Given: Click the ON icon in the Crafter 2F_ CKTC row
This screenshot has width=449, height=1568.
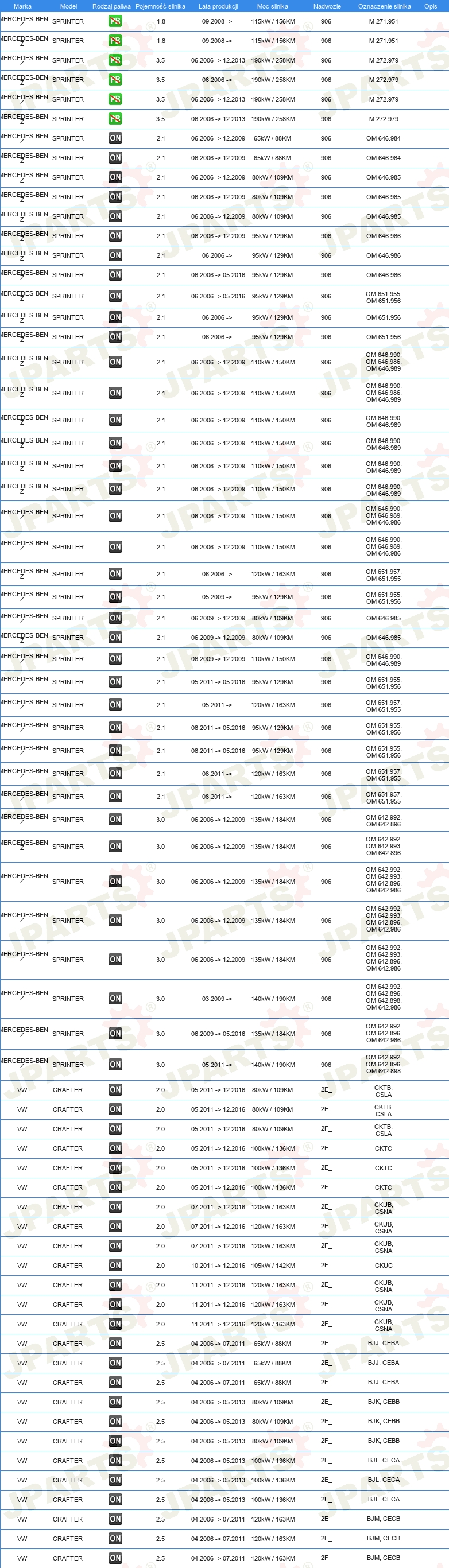Looking at the screenshot, I should click(115, 1188).
